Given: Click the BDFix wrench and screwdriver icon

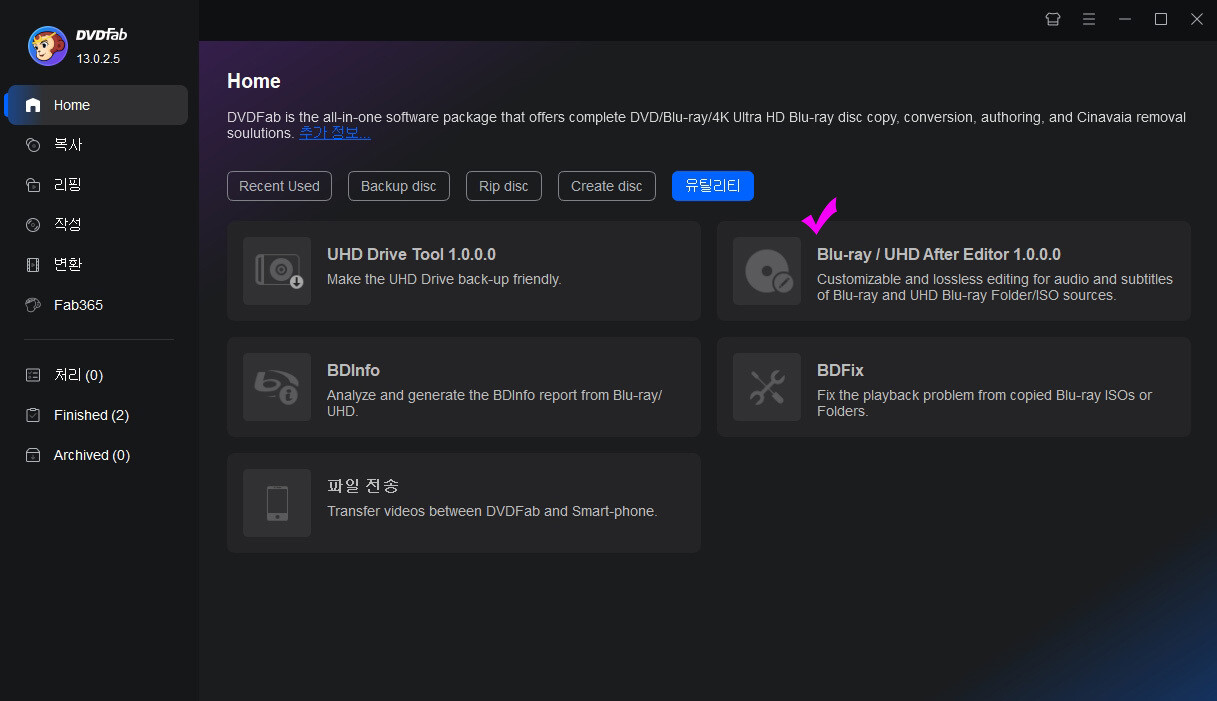Looking at the screenshot, I should (x=767, y=387).
